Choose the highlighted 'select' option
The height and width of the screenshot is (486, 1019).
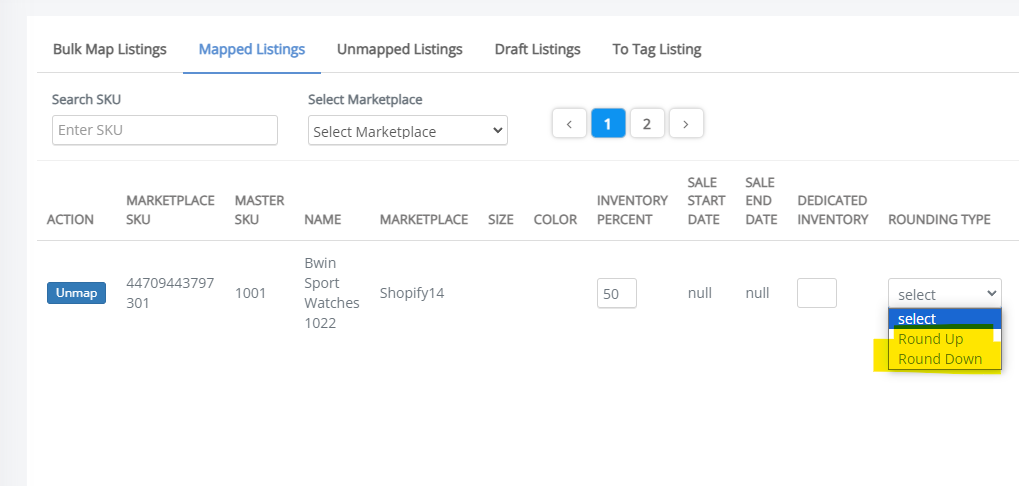tap(944, 319)
